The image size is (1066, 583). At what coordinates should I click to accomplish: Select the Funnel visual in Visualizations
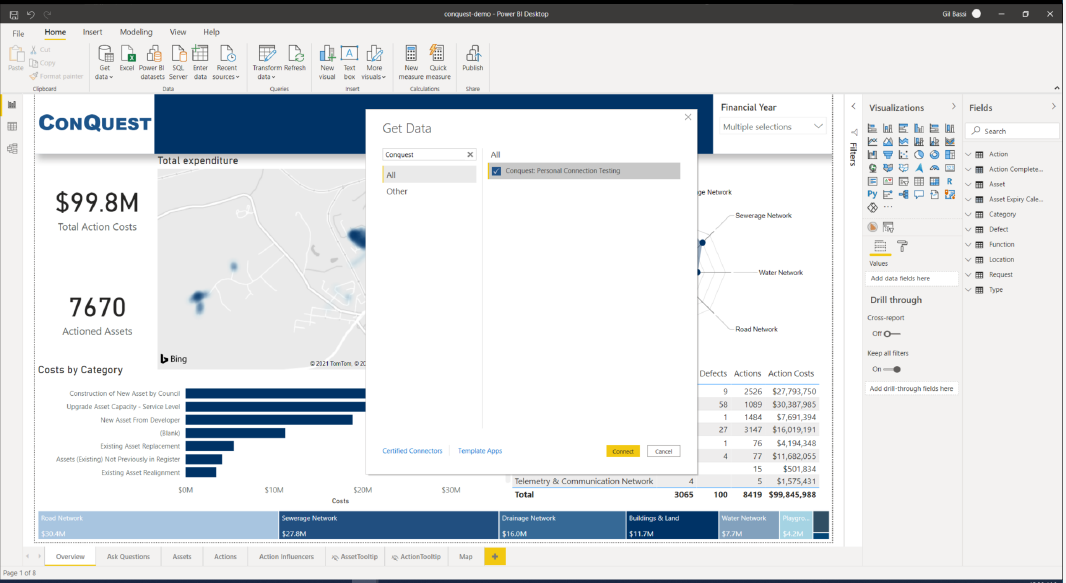(x=888, y=155)
